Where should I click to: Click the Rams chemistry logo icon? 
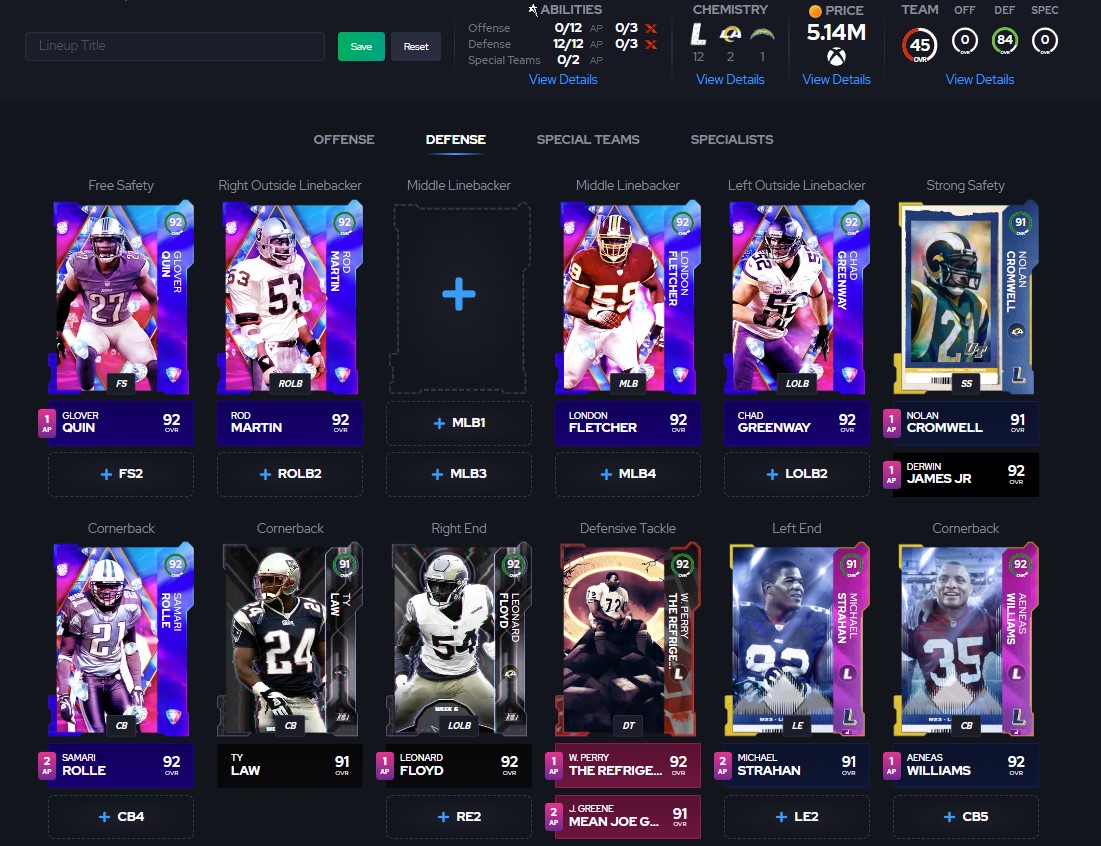[x=730, y=34]
